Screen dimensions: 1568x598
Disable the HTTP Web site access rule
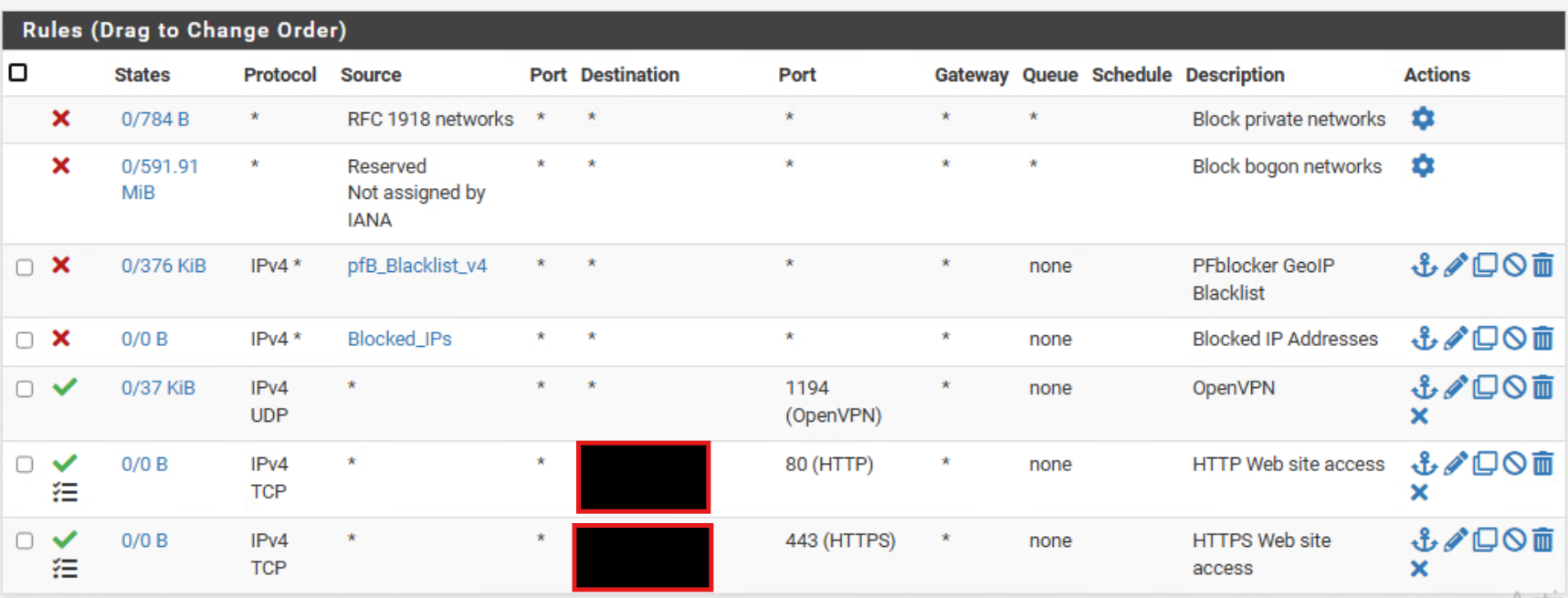[1514, 464]
